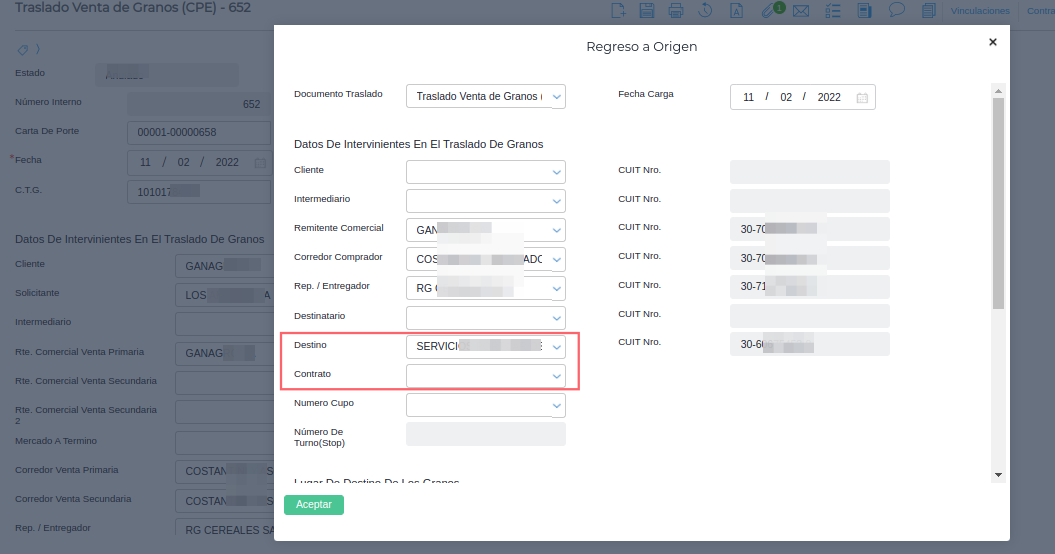Open the Contrato dropdown
Image resolution: width=1055 pixels, height=554 pixels.
coord(557,376)
